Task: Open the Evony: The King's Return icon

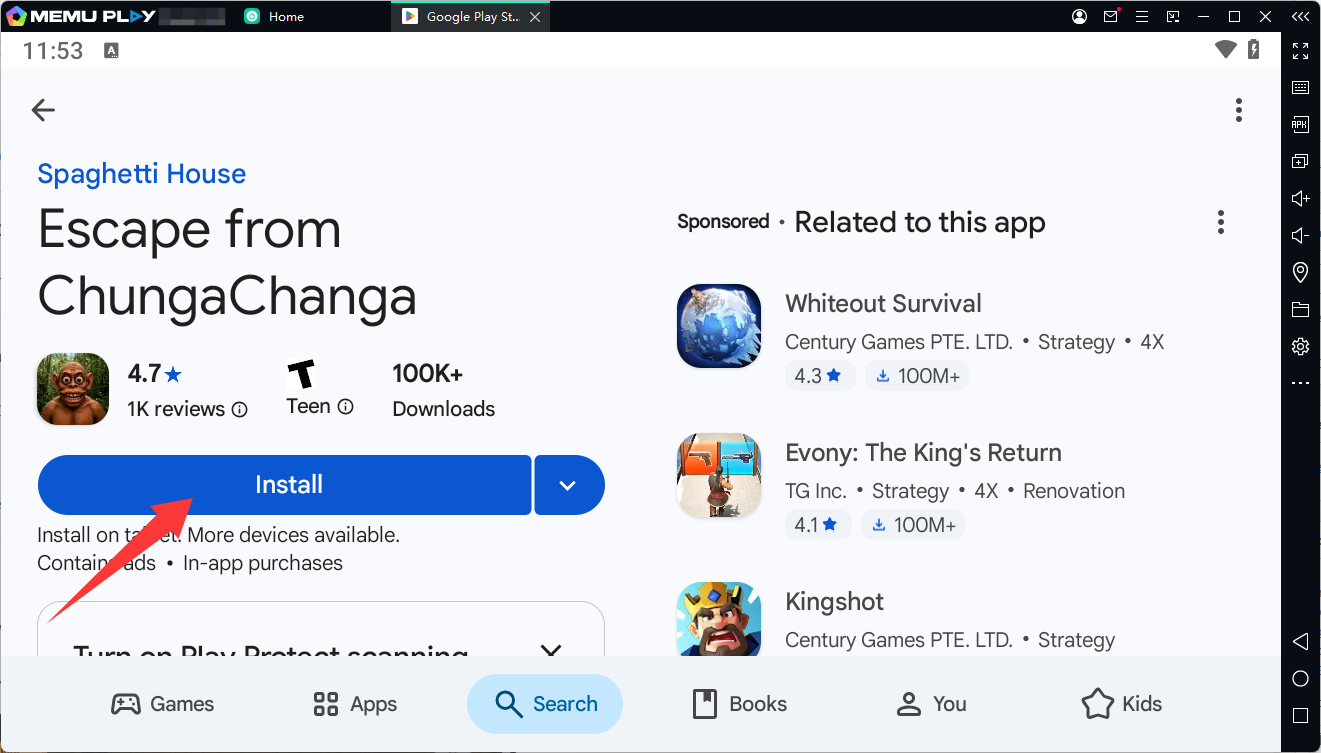Action: [x=718, y=475]
